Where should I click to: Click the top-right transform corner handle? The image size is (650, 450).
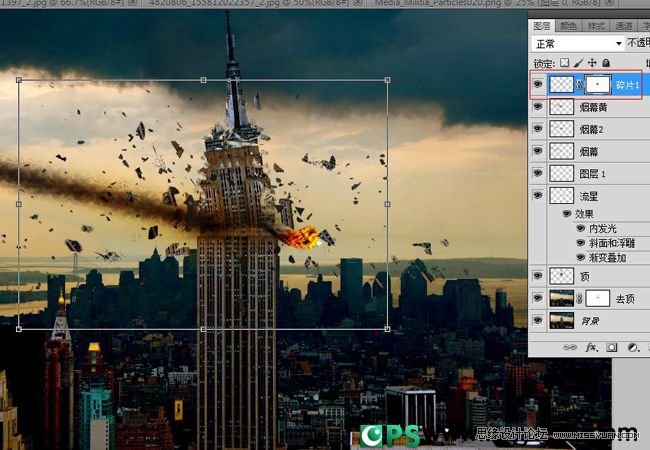387,80
